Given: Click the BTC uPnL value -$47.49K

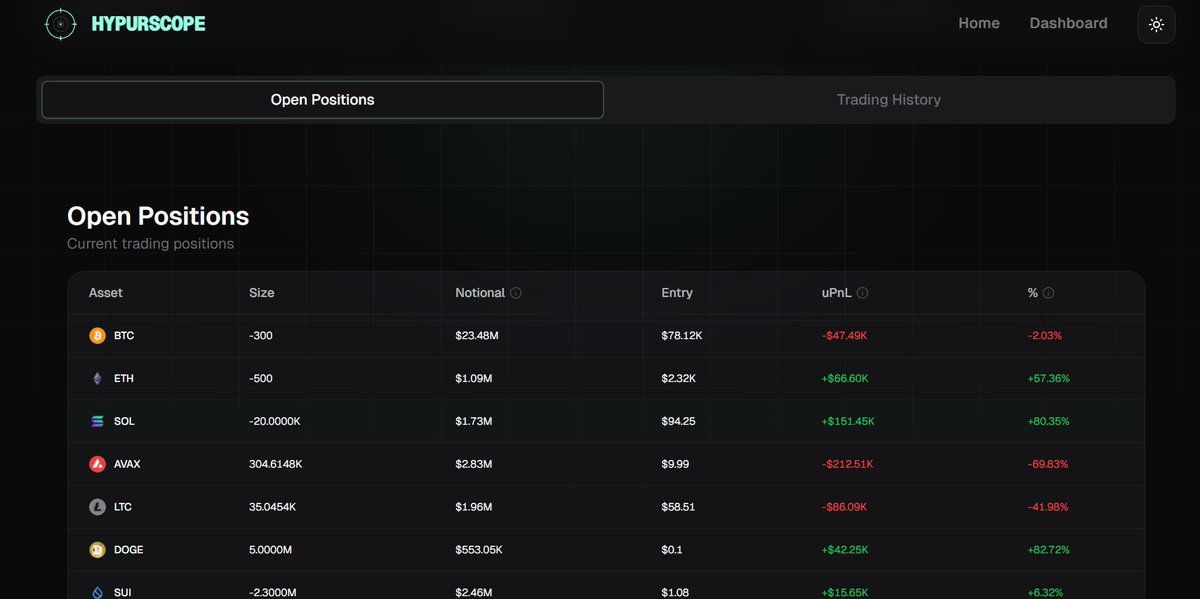Looking at the screenshot, I should click(x=844, y=336).
